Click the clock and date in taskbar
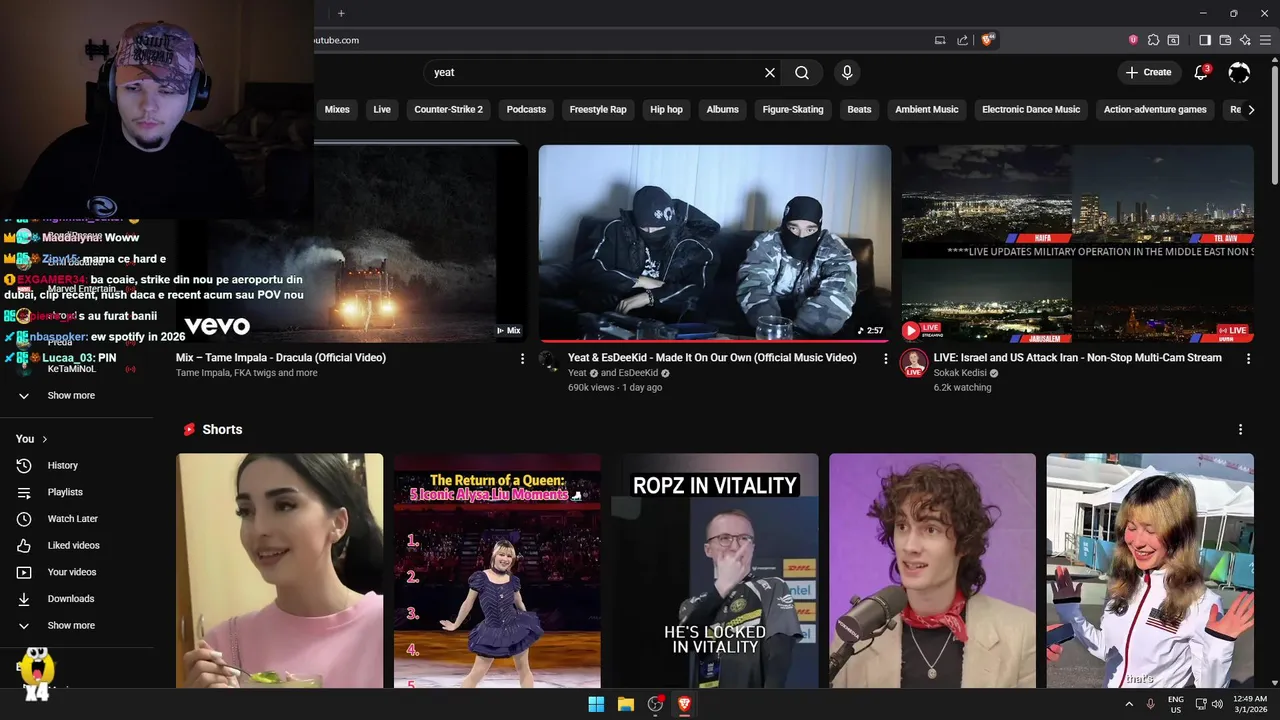The height and width of the screenshot is (720, 1280). coord(1250,704)
